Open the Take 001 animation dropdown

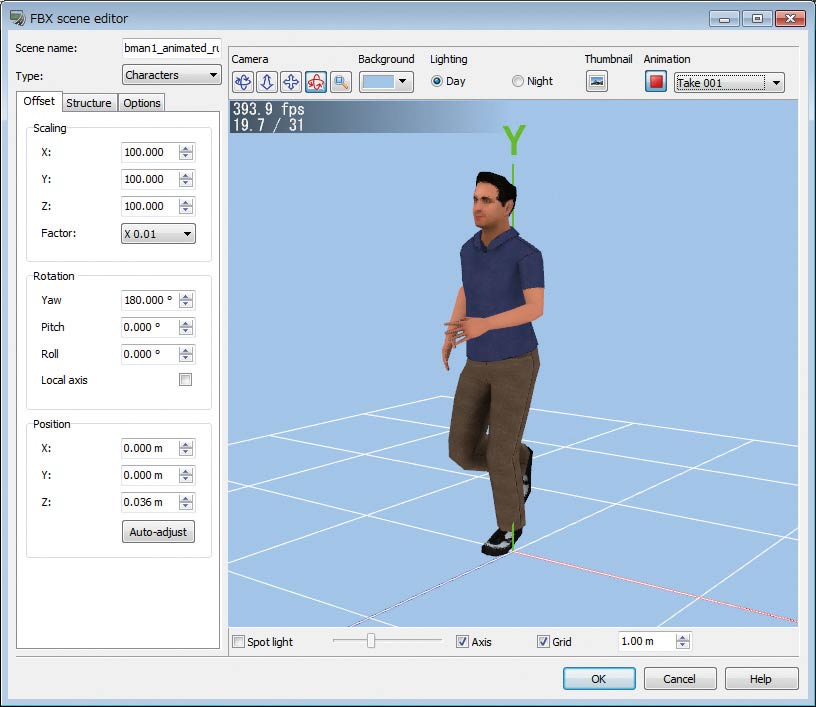(729, 82)
